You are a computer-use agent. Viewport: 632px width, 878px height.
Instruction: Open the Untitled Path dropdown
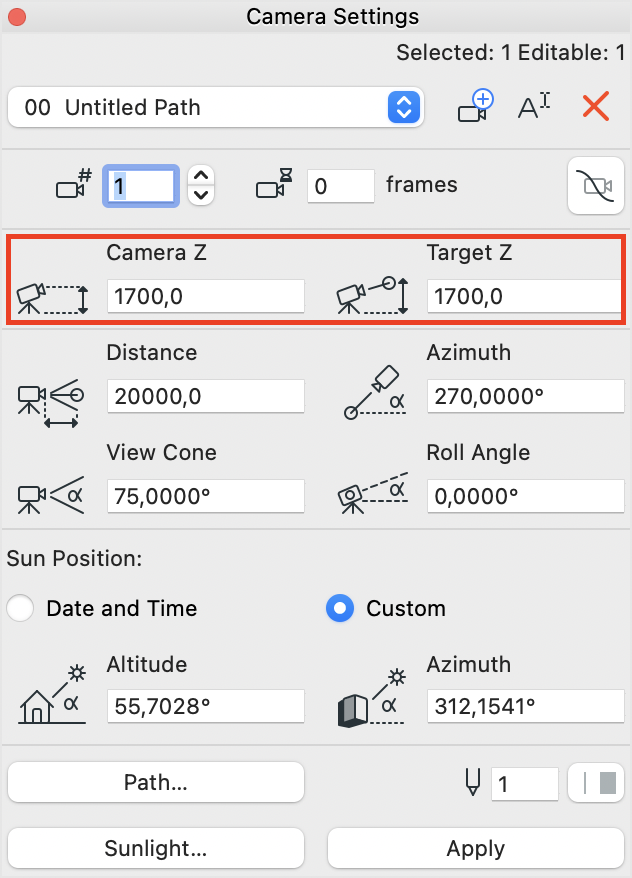point(216,107)
